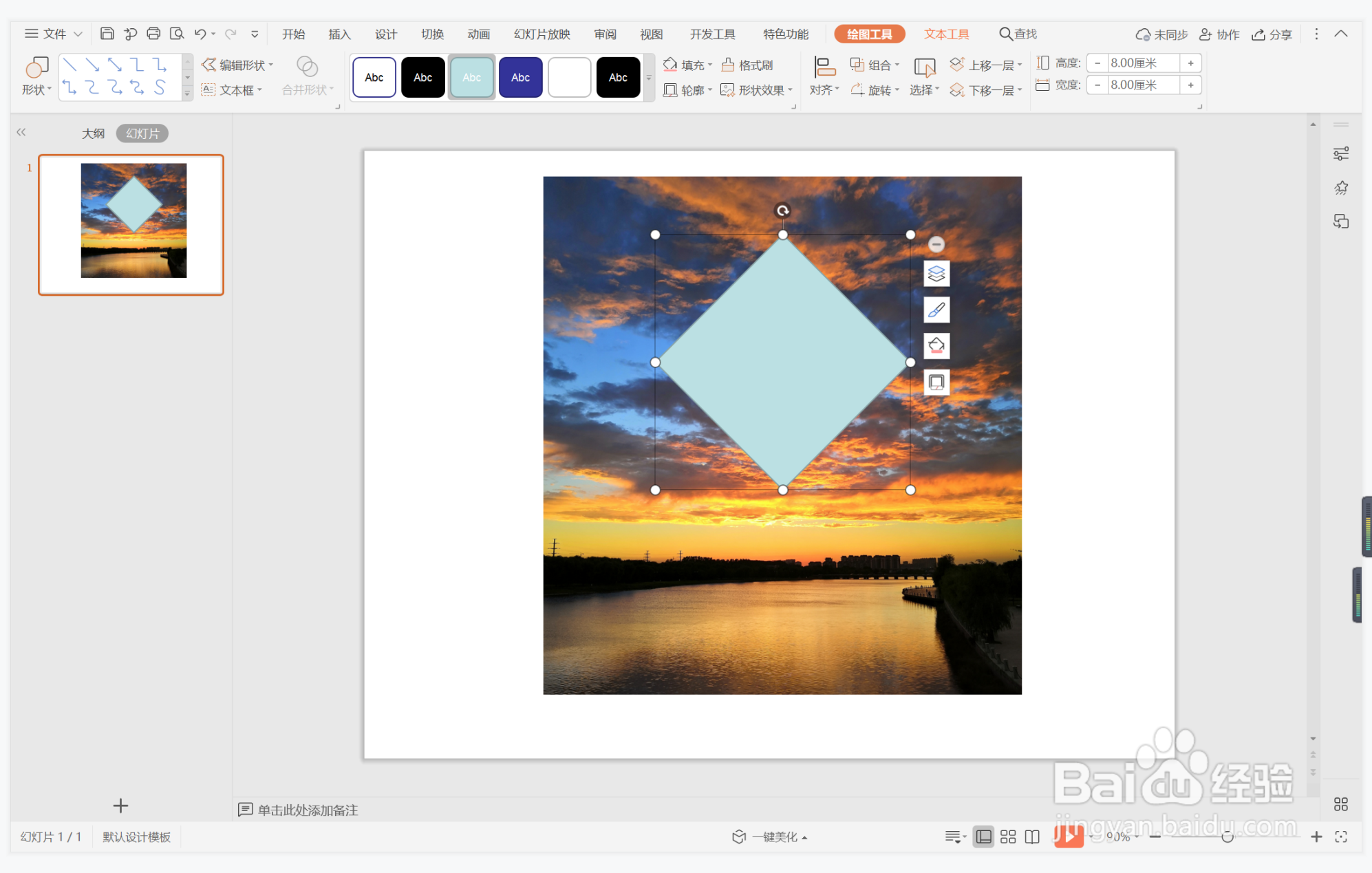Start slideshow with orange play icon
The width and height of the screenshot is (1372, 873).
click(1068, 837)
